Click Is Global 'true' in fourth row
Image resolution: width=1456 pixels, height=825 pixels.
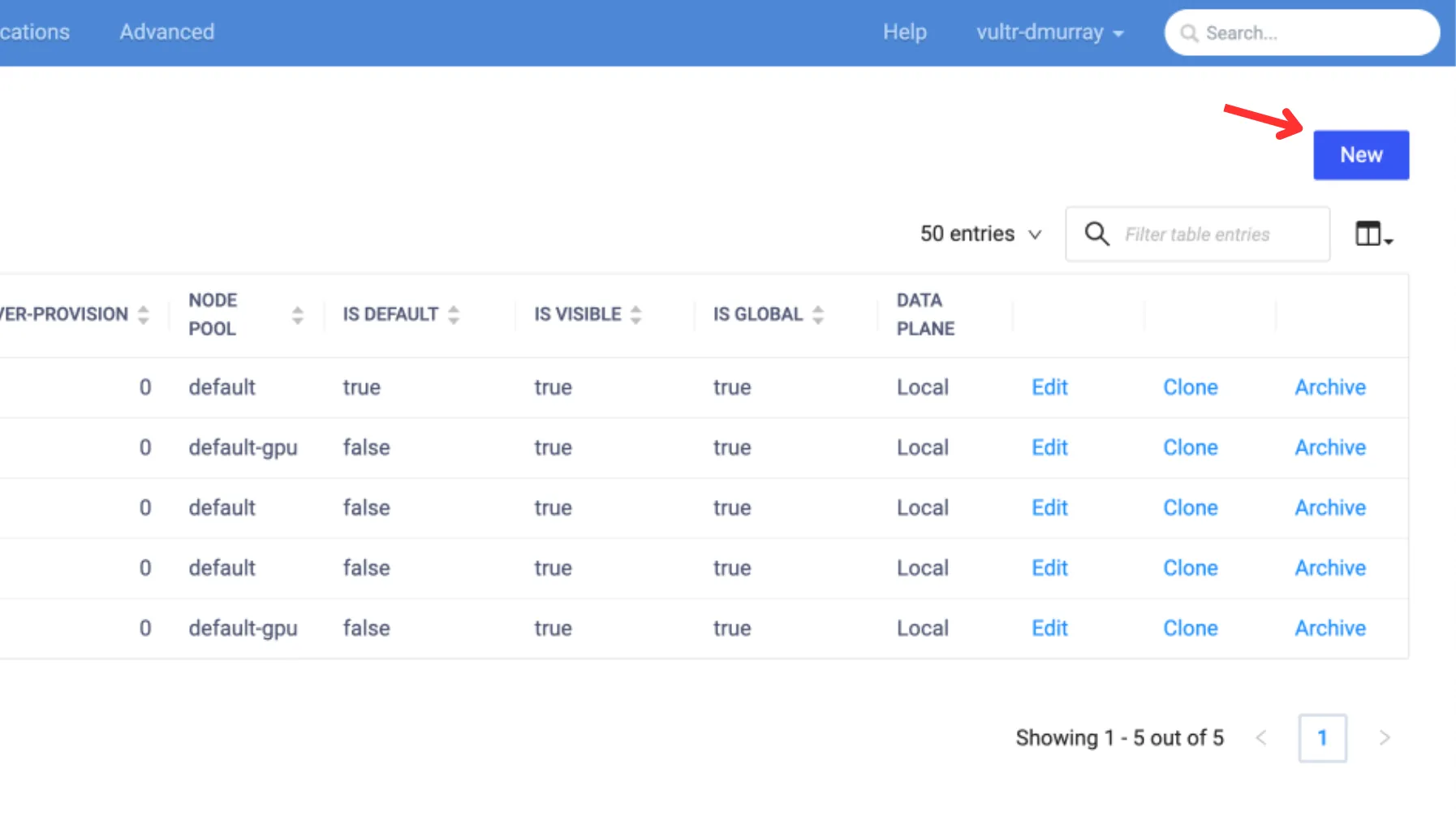coord(732,568)
